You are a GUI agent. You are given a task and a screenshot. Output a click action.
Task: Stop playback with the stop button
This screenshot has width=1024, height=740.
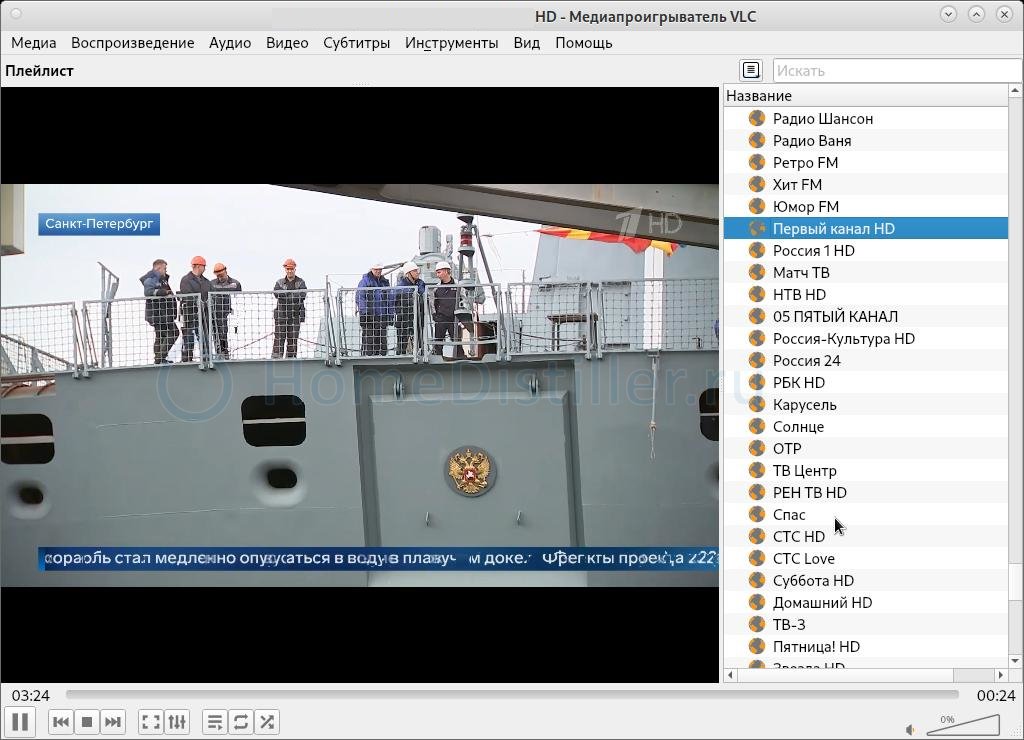(x=86, y=722)
